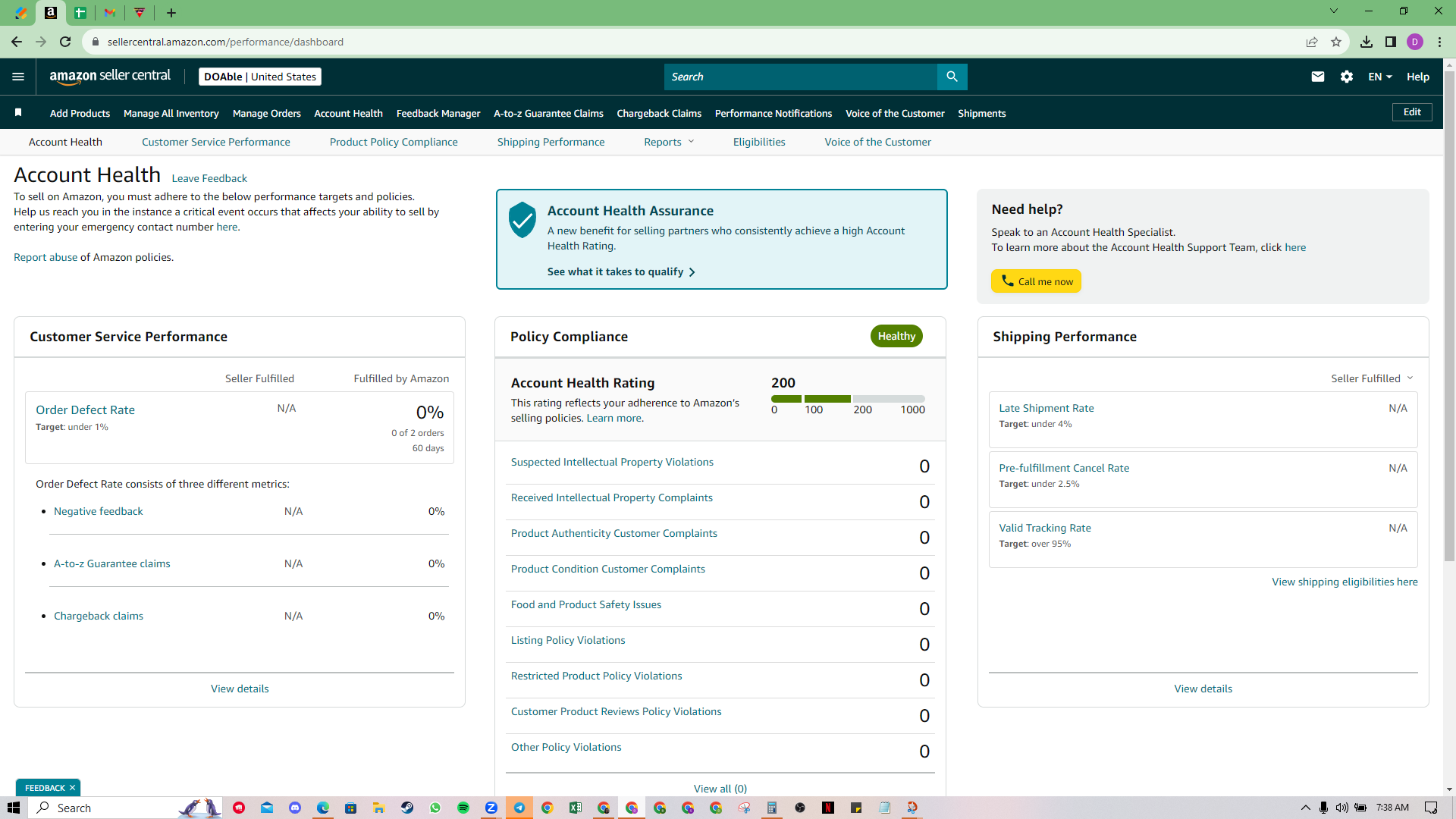
Task: Click the Healthy status badge
Action: pyautogui.click(x=896, y=336)
